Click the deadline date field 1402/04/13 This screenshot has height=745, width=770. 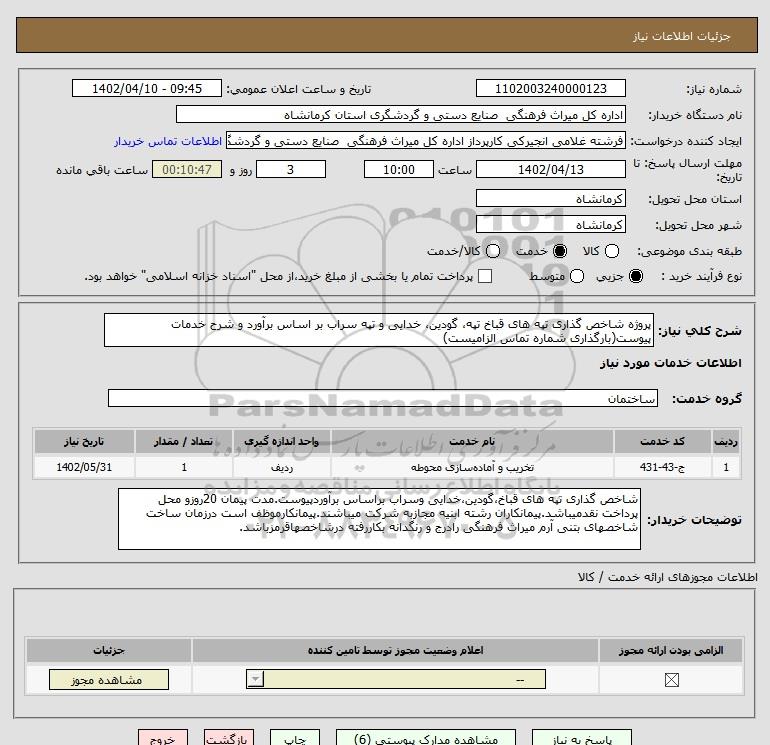point(550,169)
